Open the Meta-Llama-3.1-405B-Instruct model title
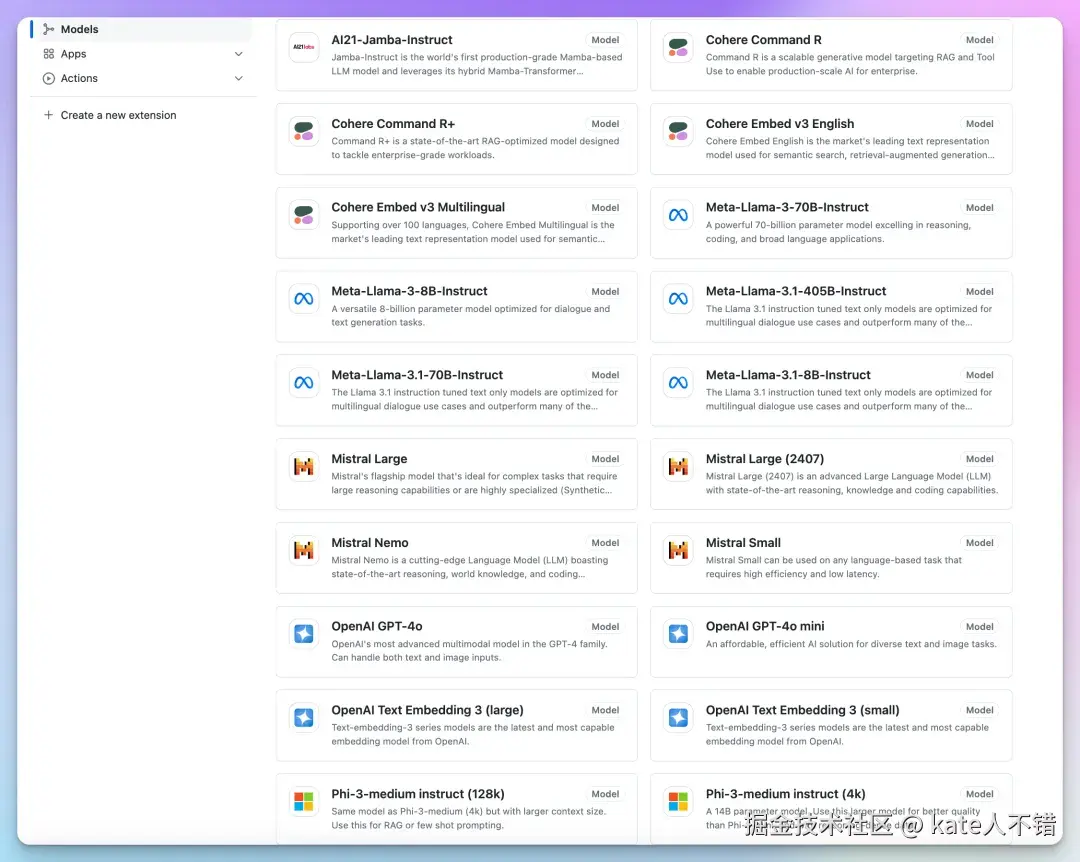 click(x=796, y=291)
